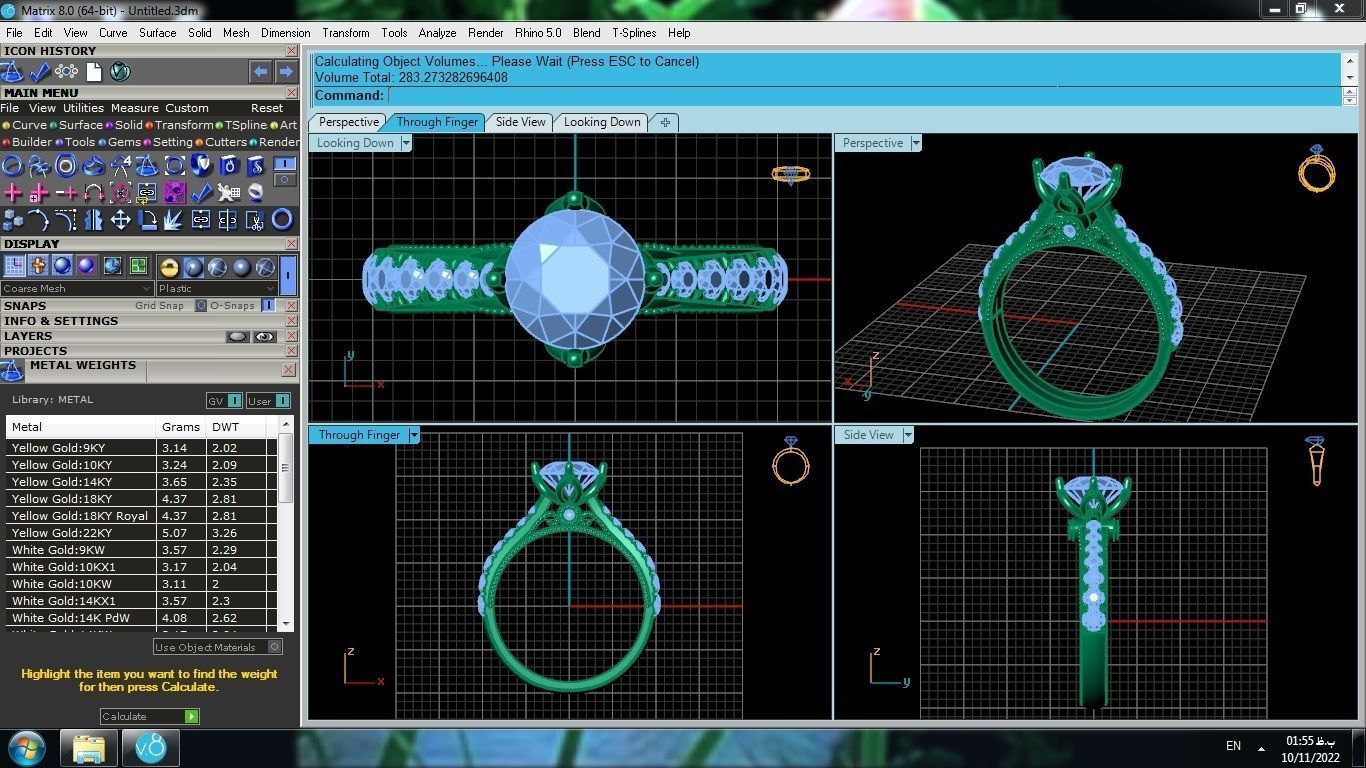Open Metal Weights scale tool in Main Menu

point(147,165)
